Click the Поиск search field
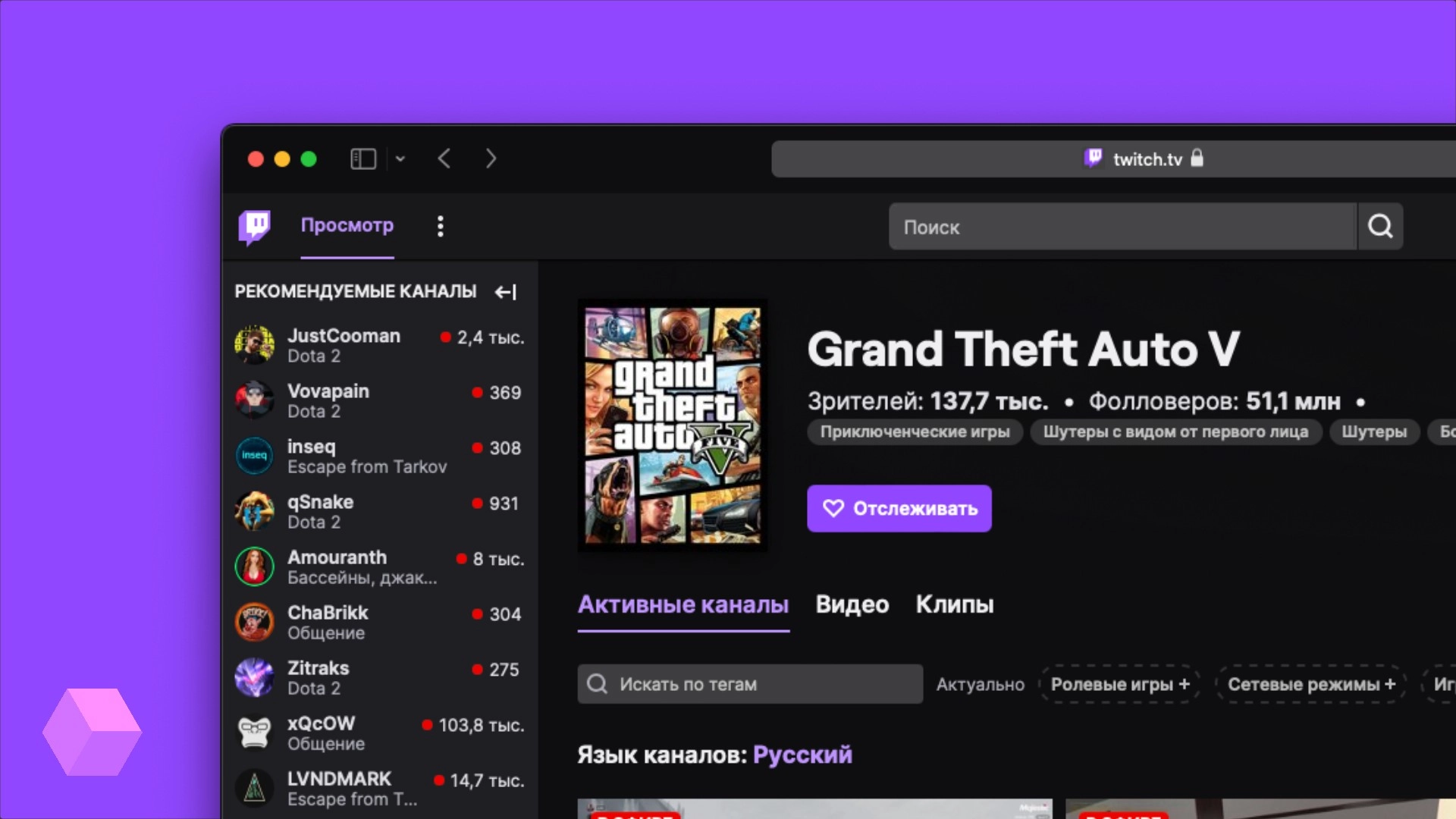 tap(1122, 227)
